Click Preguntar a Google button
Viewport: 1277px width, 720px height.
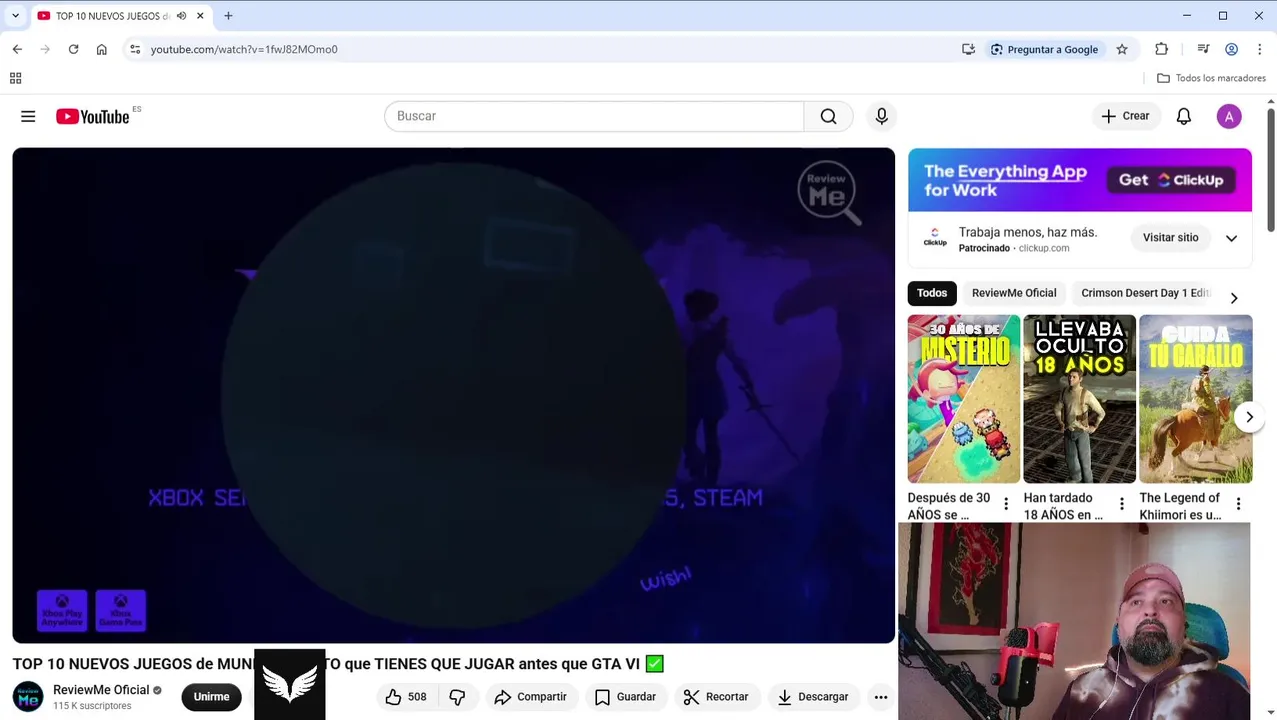pos(1044,49)
